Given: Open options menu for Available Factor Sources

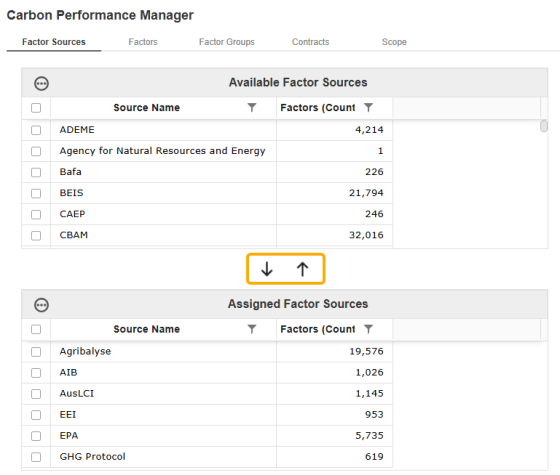Looking at the screenshot, I should (x=41, y=84).
